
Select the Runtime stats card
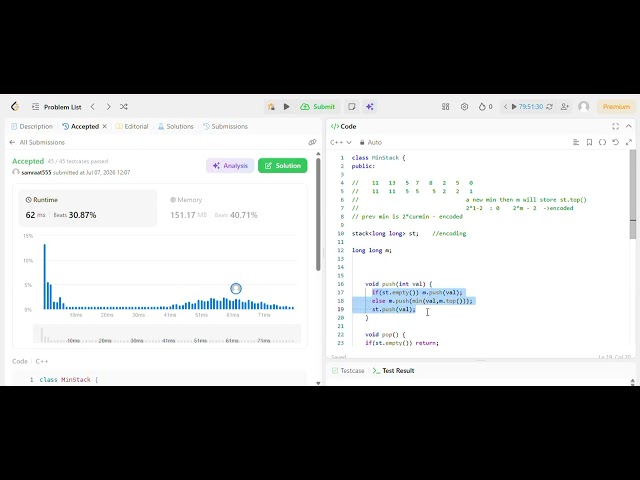(87, 208)
